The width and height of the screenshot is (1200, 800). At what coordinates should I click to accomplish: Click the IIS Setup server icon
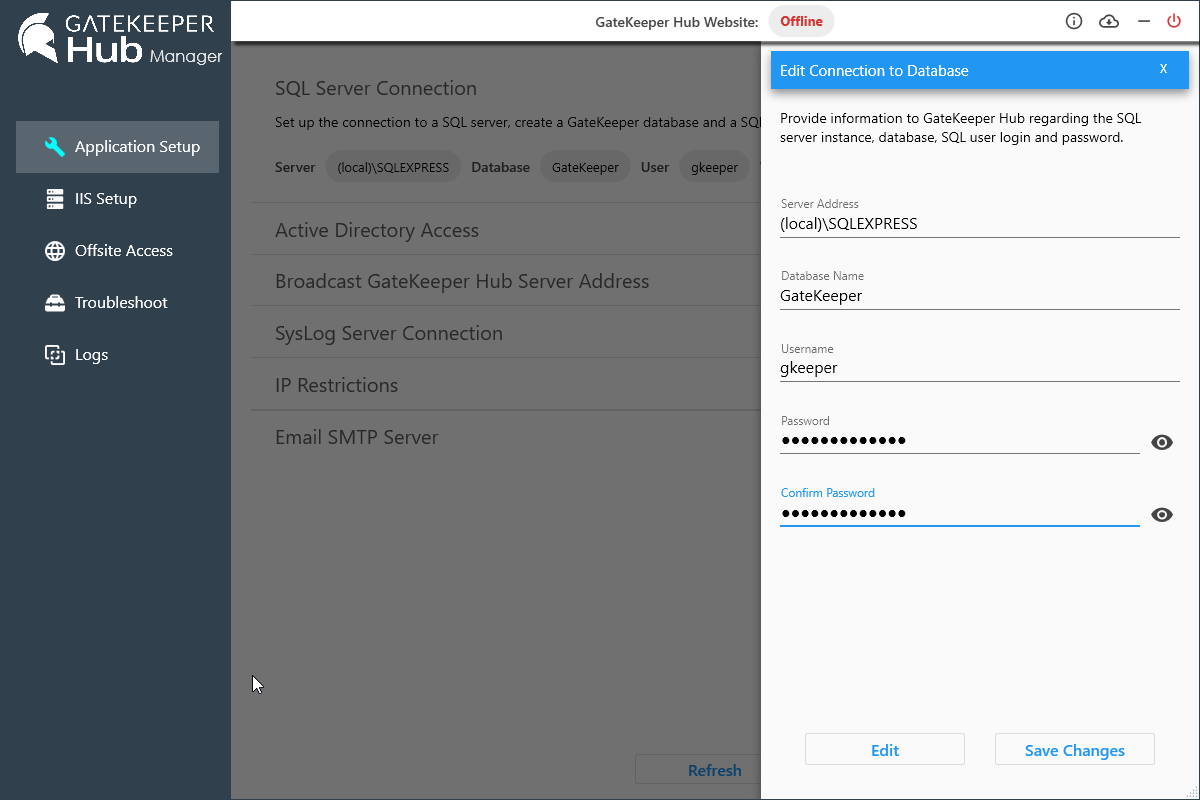pyautogui.click(x=52, y=198)
